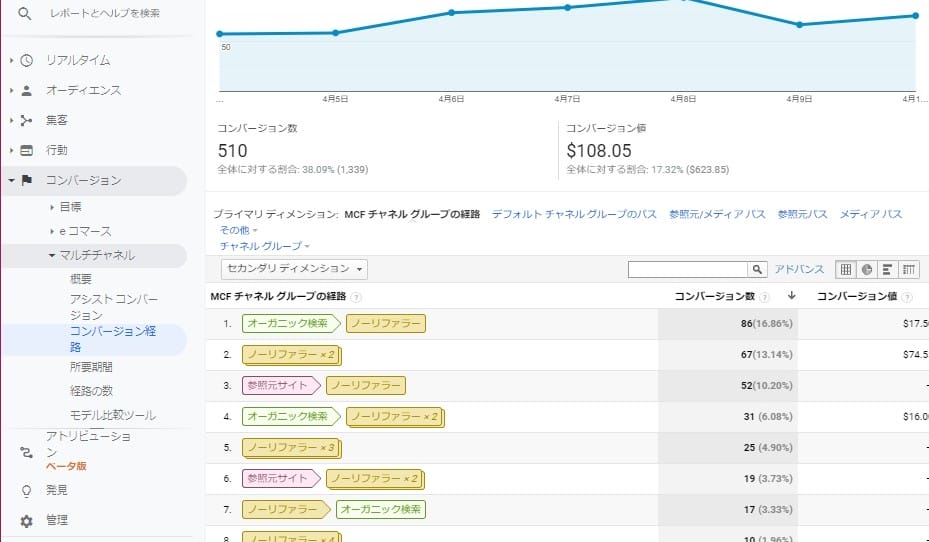Collapse the マルチチャネル section
Screen dimensions: 929x542
(x=52, y=255)
